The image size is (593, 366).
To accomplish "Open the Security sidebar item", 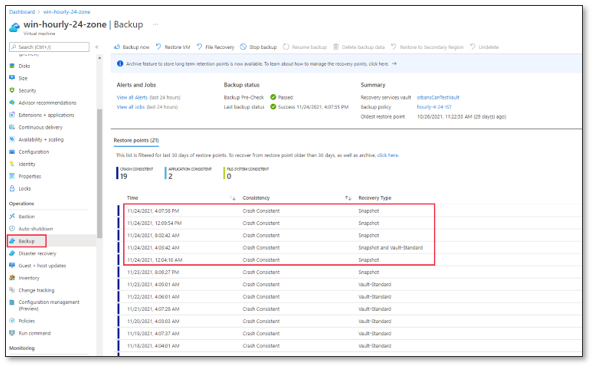I will (27, 90).
